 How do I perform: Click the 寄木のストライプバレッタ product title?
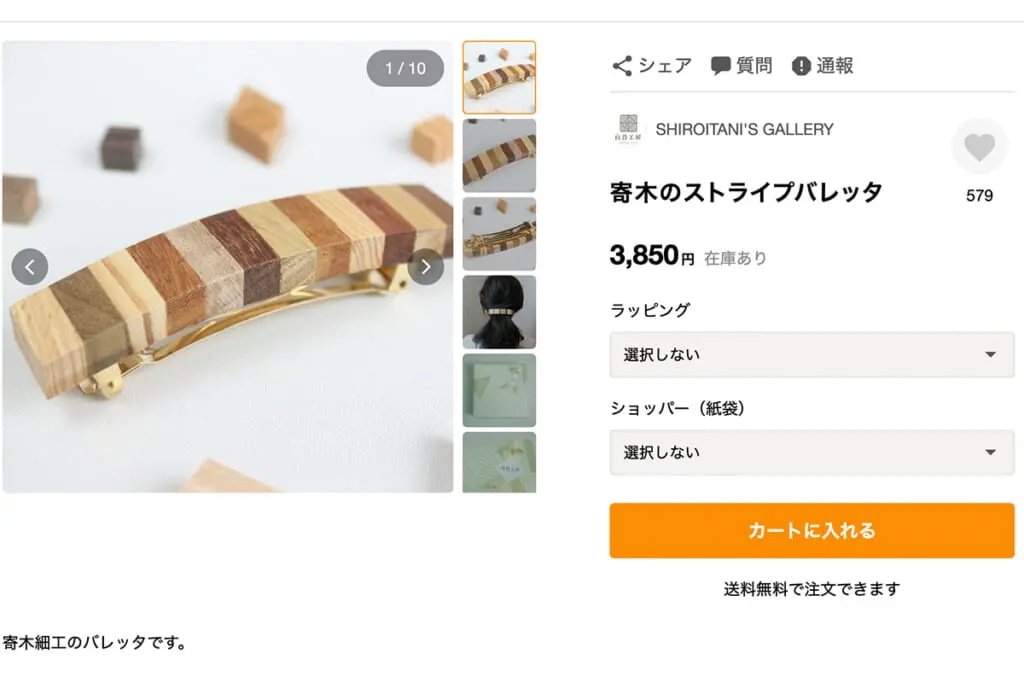(744, 192)
